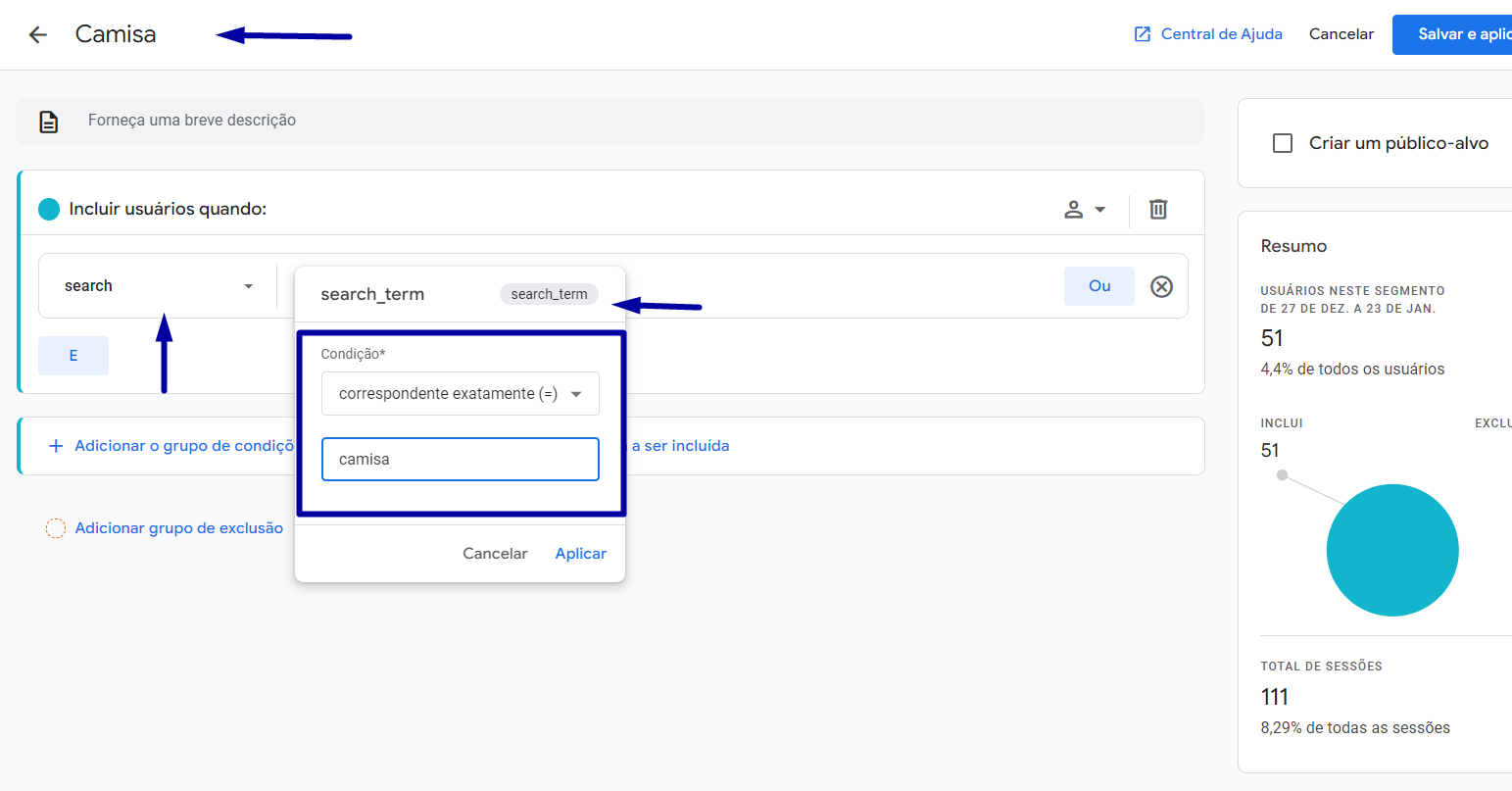Click the 8,29% de todas as sessões text
Image resolution: width=1512 pixels, height=791 pixels.
[x=1355, y=728]
